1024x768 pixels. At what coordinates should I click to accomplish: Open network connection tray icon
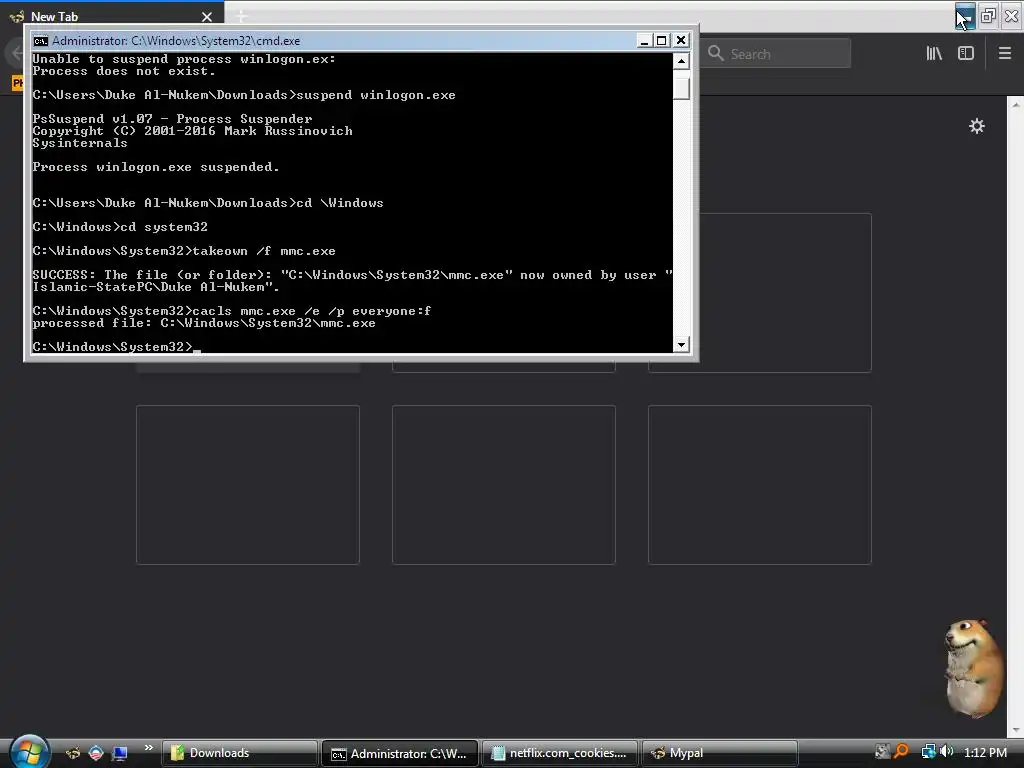coord(928,752)
